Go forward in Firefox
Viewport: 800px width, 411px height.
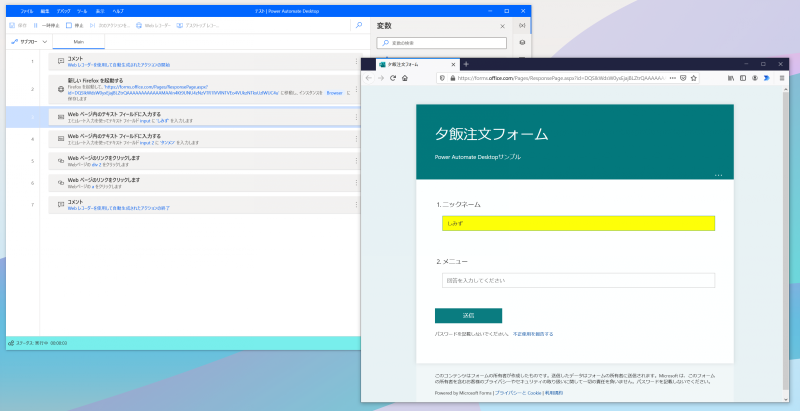pos(381,78)
